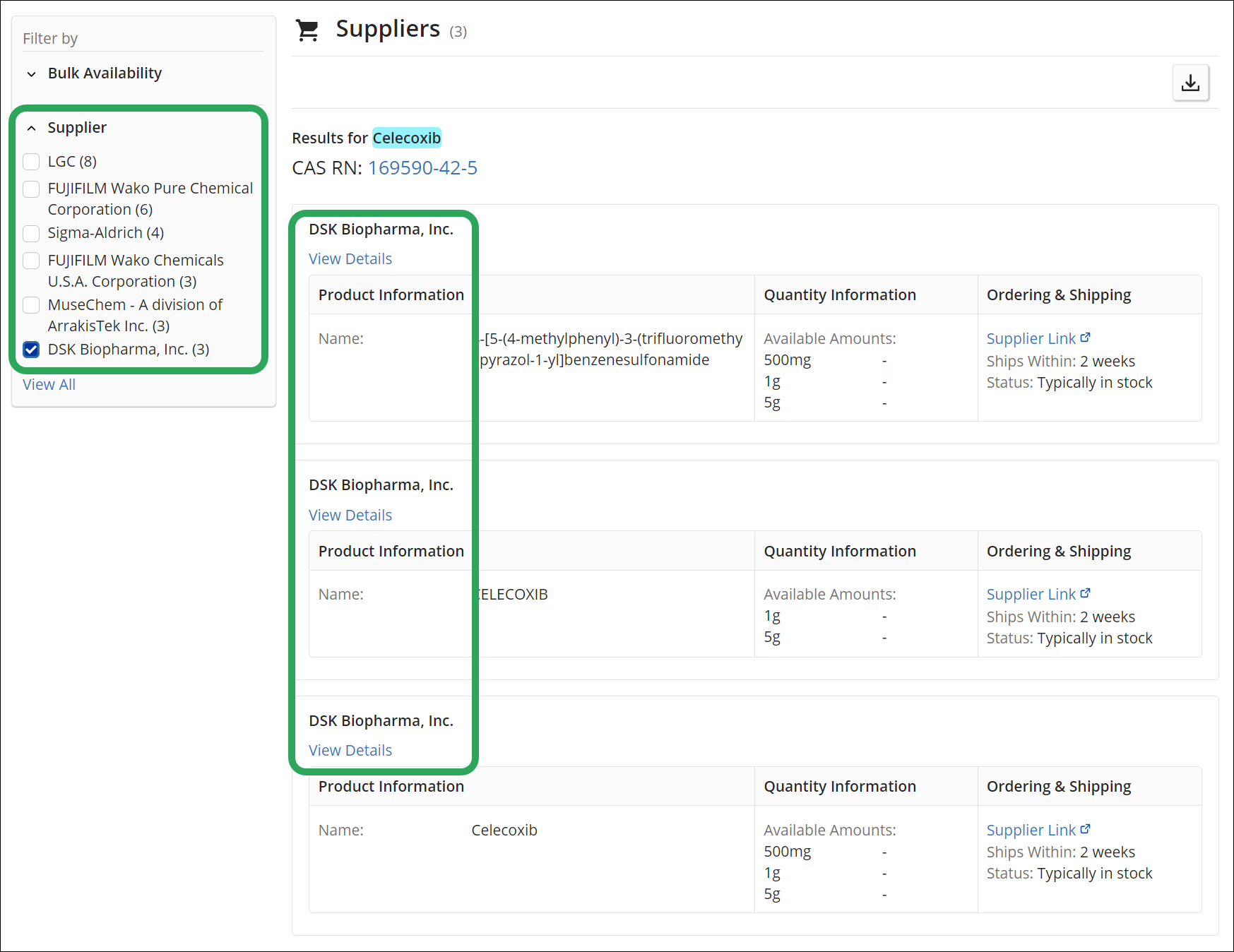This screenshot has width=1234, height=952.
Task: Open View Details for first DSK Biopharma entry
Action: (350, 258)
